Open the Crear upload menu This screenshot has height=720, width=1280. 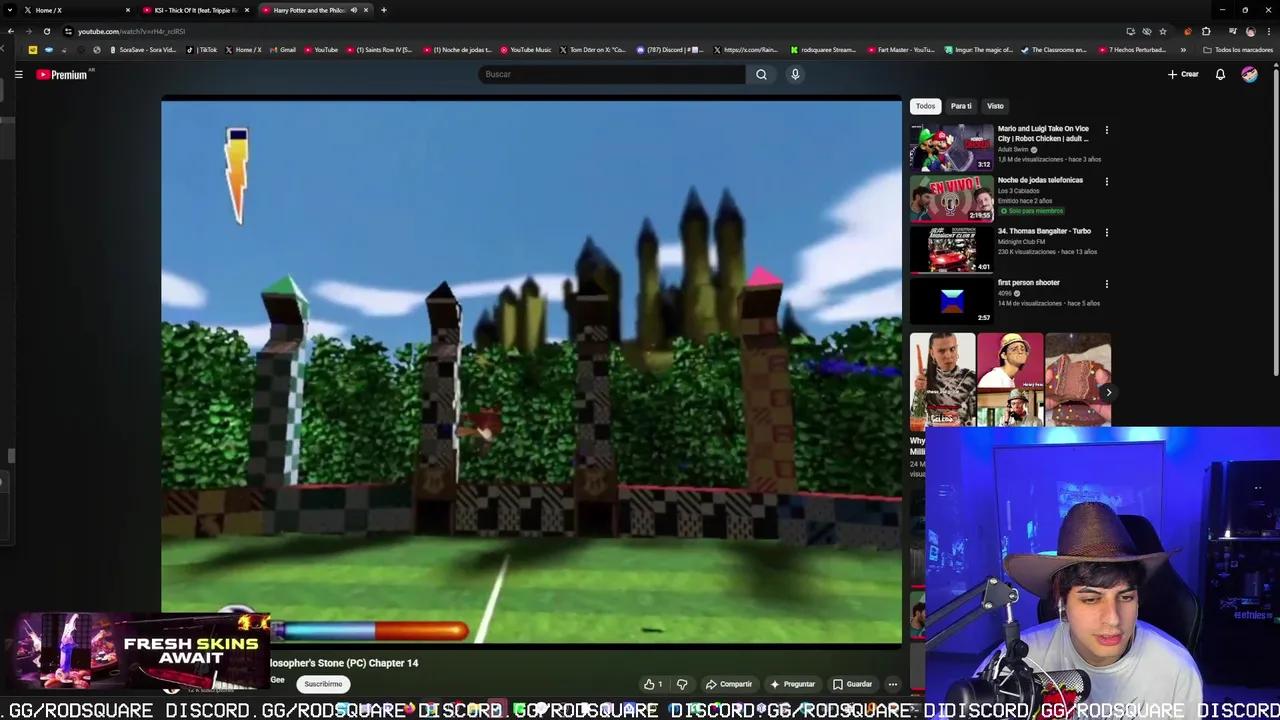pyautogui.click(x=1183, y=74)
